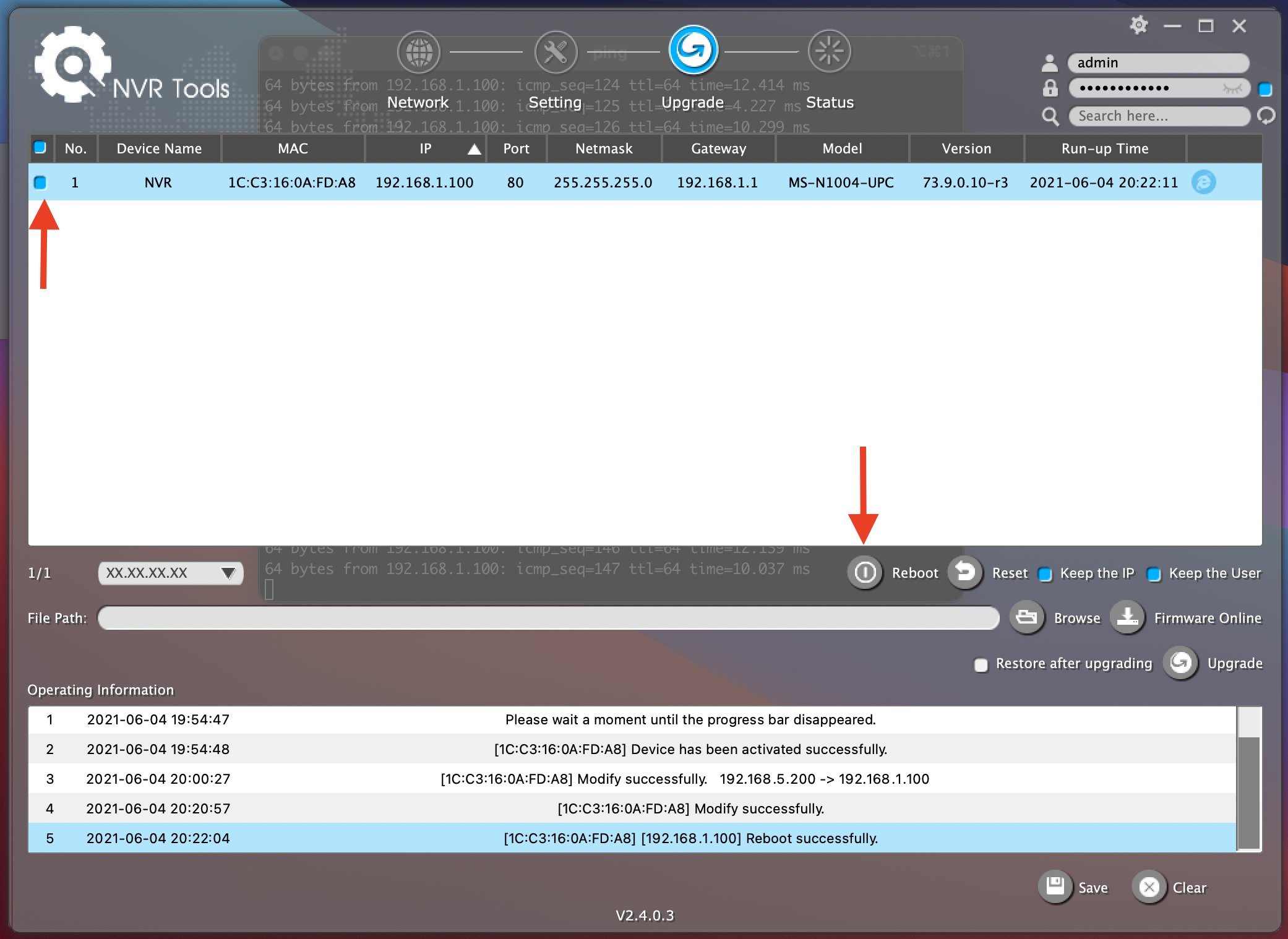Click the Reset arrow icon
Viewport: 1288px width, 939px height.
click(965, 572)
